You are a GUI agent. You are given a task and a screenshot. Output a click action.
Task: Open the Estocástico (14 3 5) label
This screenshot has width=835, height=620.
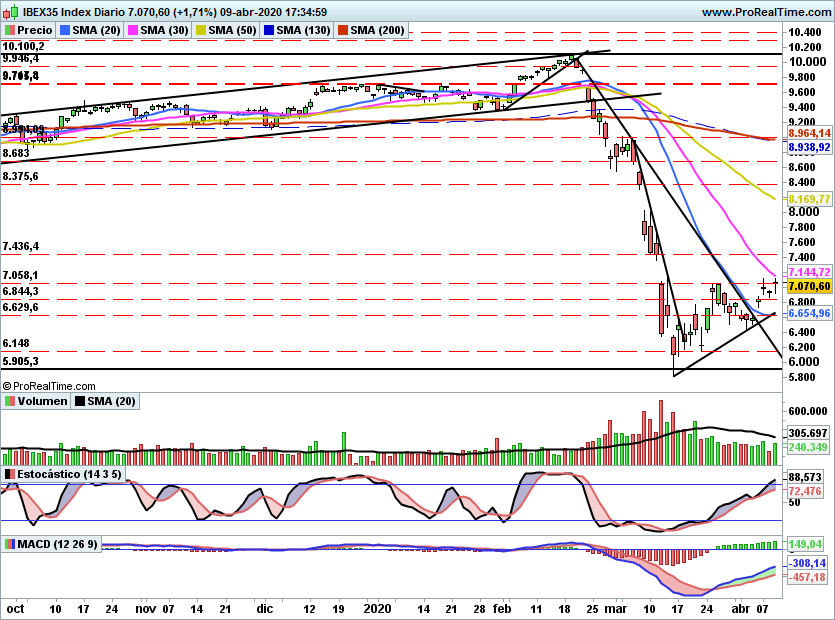69,474
